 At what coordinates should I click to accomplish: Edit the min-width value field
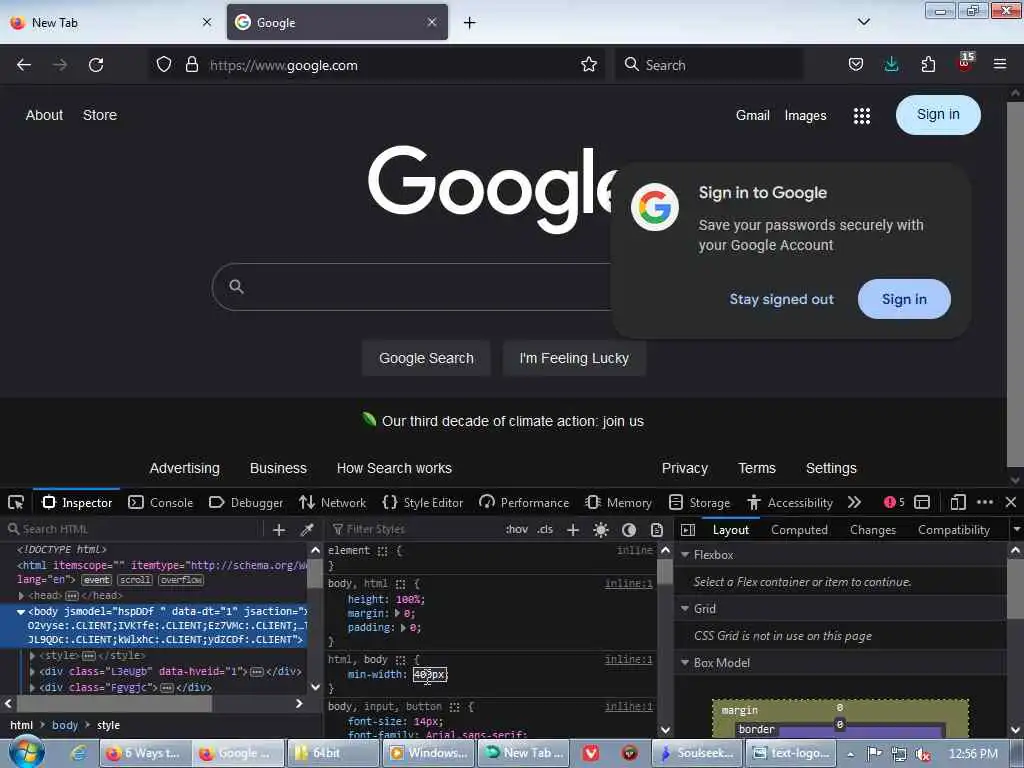(x=430, y=674)
